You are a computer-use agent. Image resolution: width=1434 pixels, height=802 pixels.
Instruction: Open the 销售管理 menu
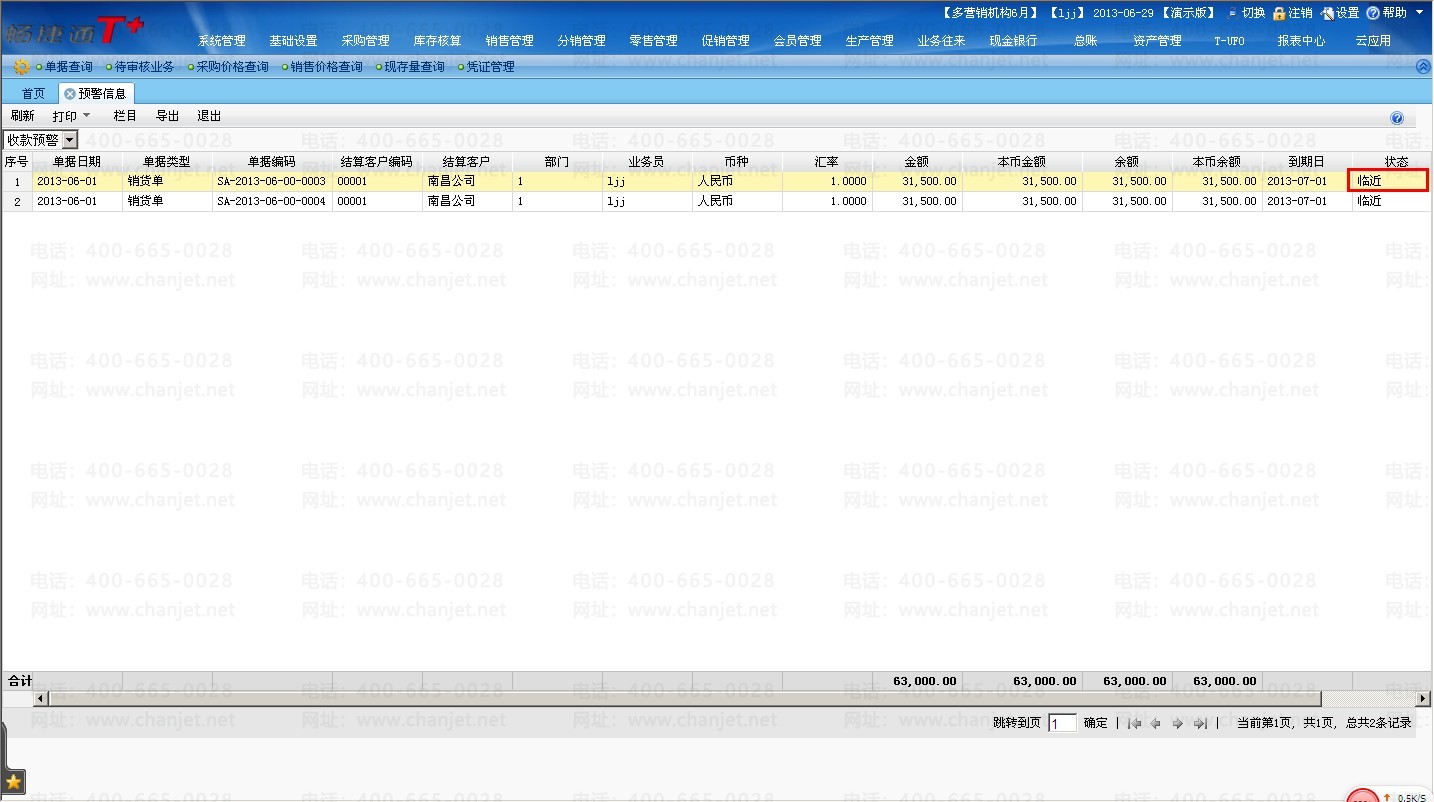pos(509,41)
